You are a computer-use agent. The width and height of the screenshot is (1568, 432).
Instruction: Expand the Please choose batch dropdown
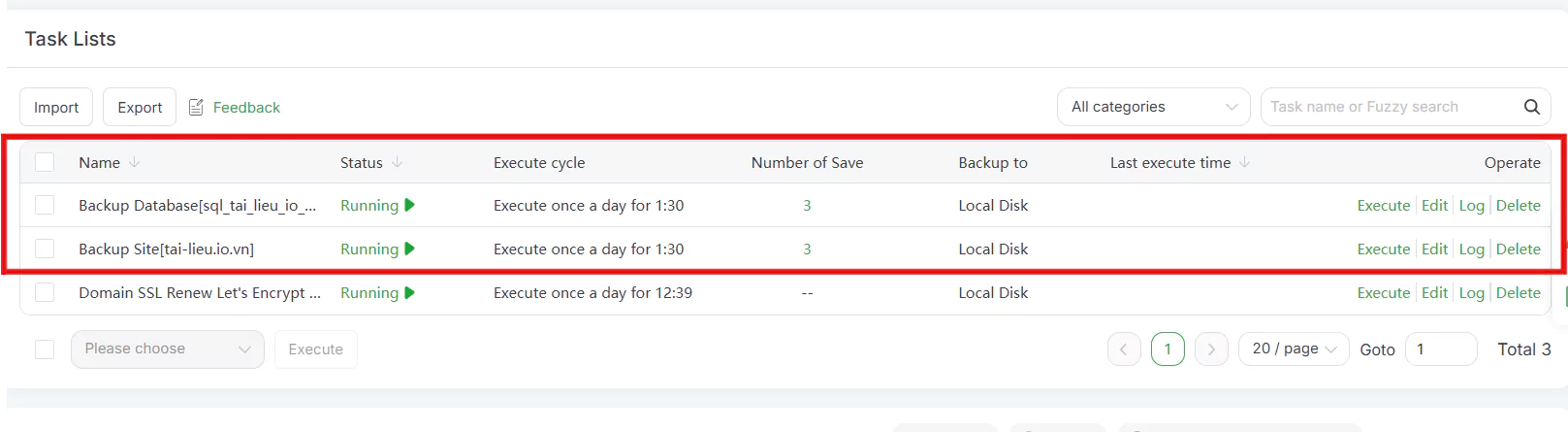pyautogui.click(x=168, y=349)
